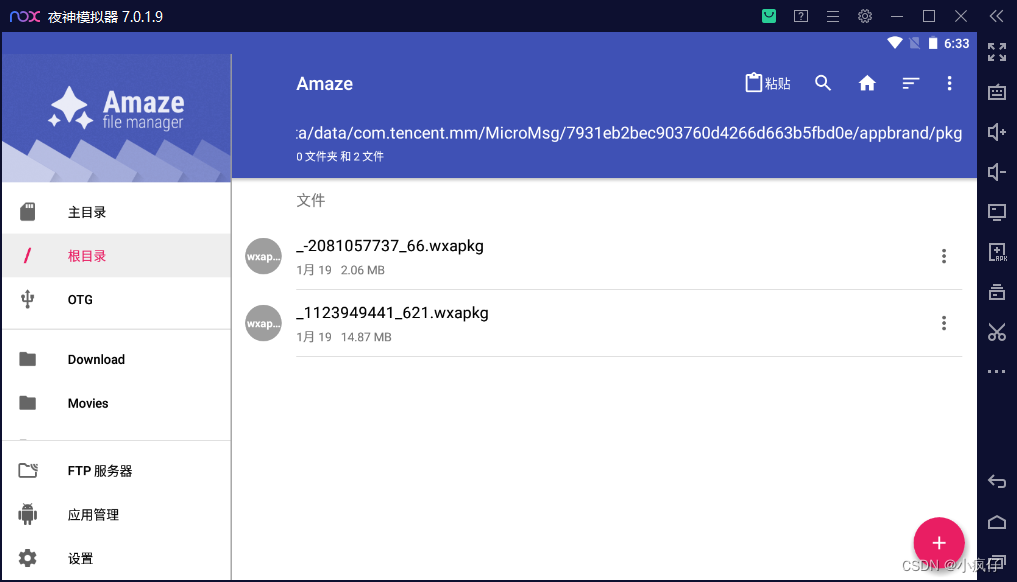This screenshot has width=1017, height=582.
Task: Open 主目录 in the sidebar
Action: coord(117,212)
